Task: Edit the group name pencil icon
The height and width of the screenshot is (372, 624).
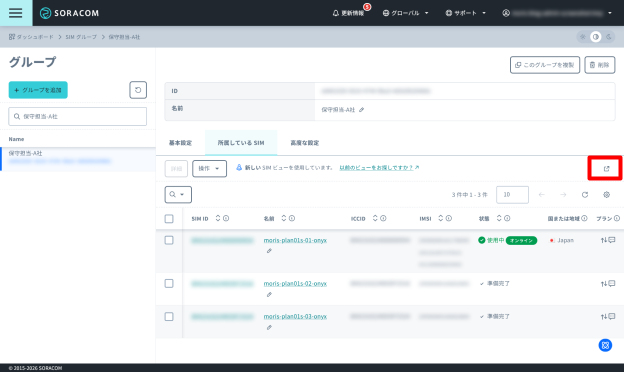Action: tap(361, 110)
